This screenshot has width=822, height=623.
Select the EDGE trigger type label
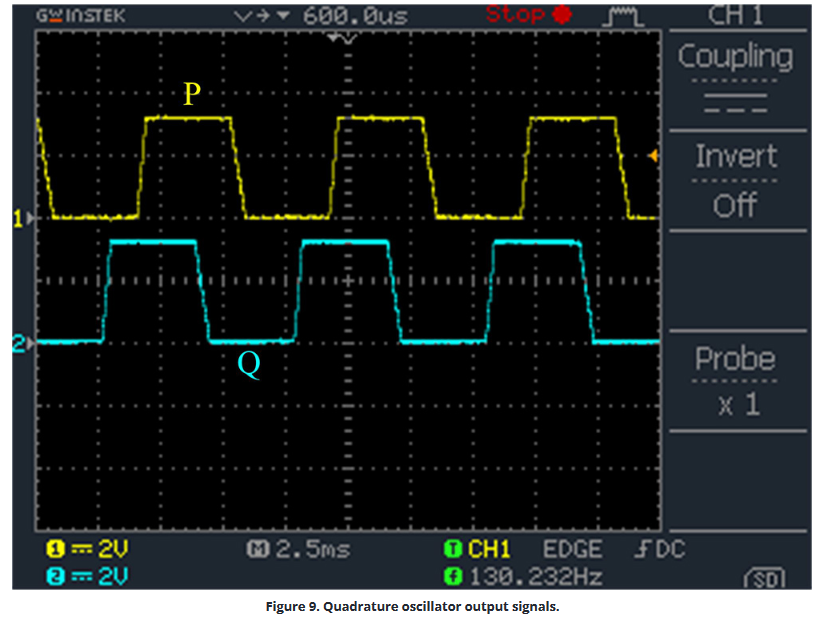tap(574, 548)
